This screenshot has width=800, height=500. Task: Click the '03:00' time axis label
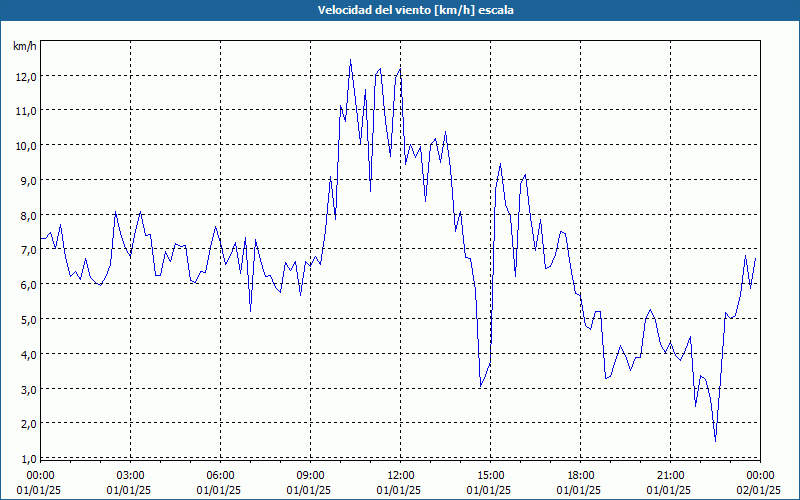point(131,476)
